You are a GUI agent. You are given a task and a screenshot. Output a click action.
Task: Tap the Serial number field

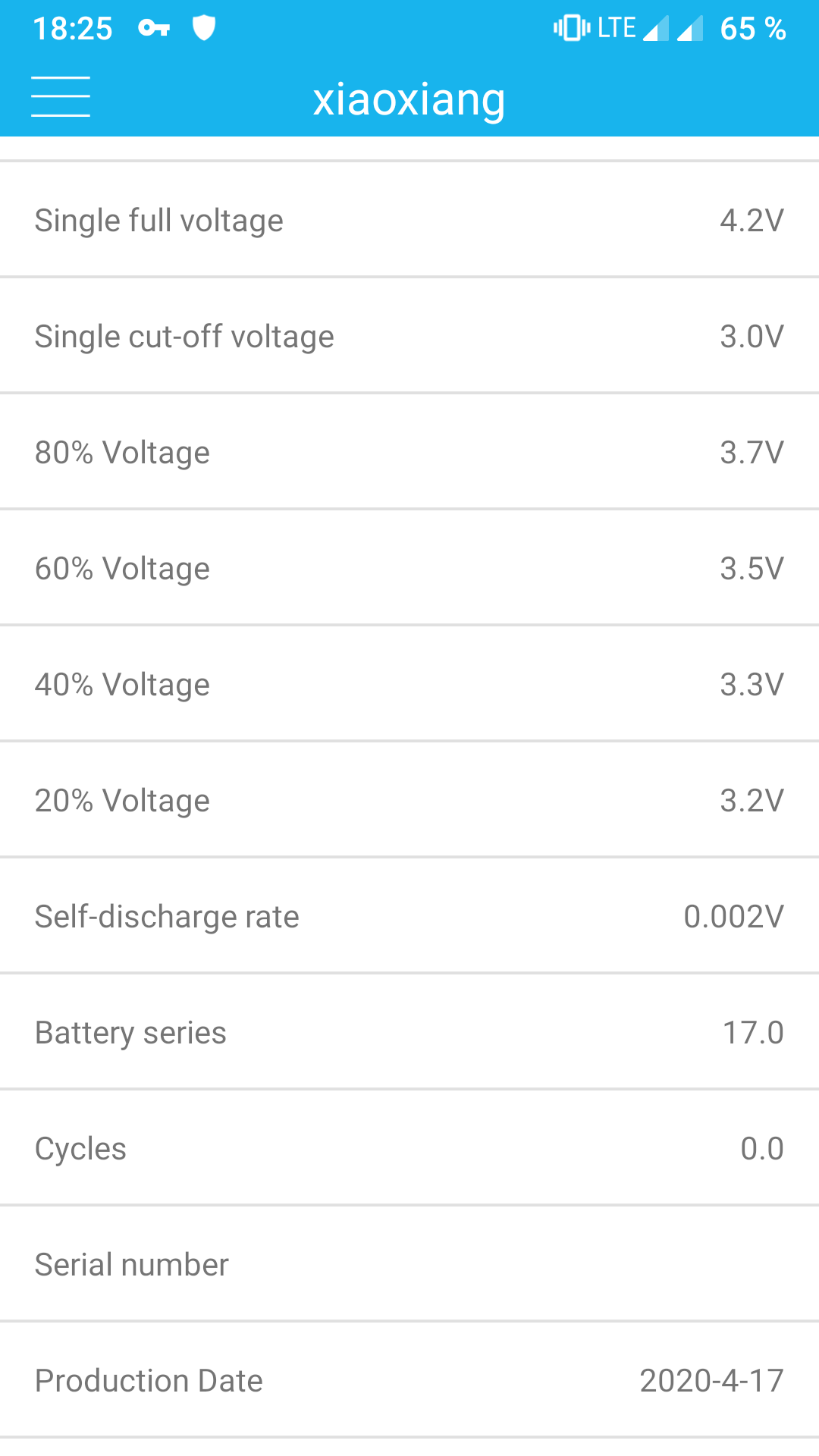pyautogui.click(x=409, y=1265)
